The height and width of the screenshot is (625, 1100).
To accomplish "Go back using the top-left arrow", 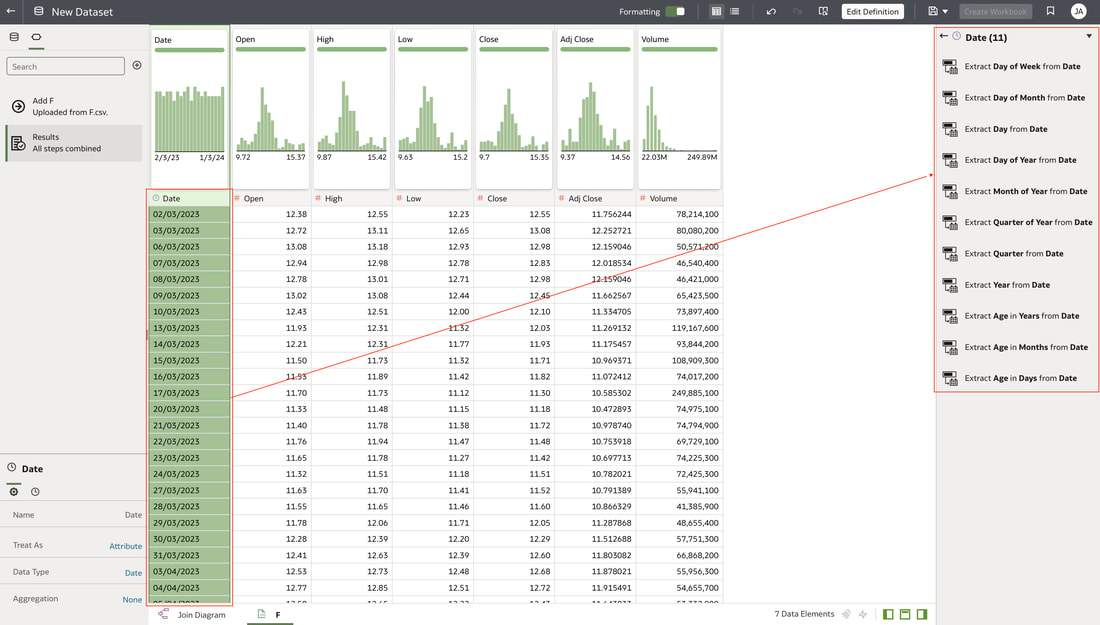I will [11, 11].
